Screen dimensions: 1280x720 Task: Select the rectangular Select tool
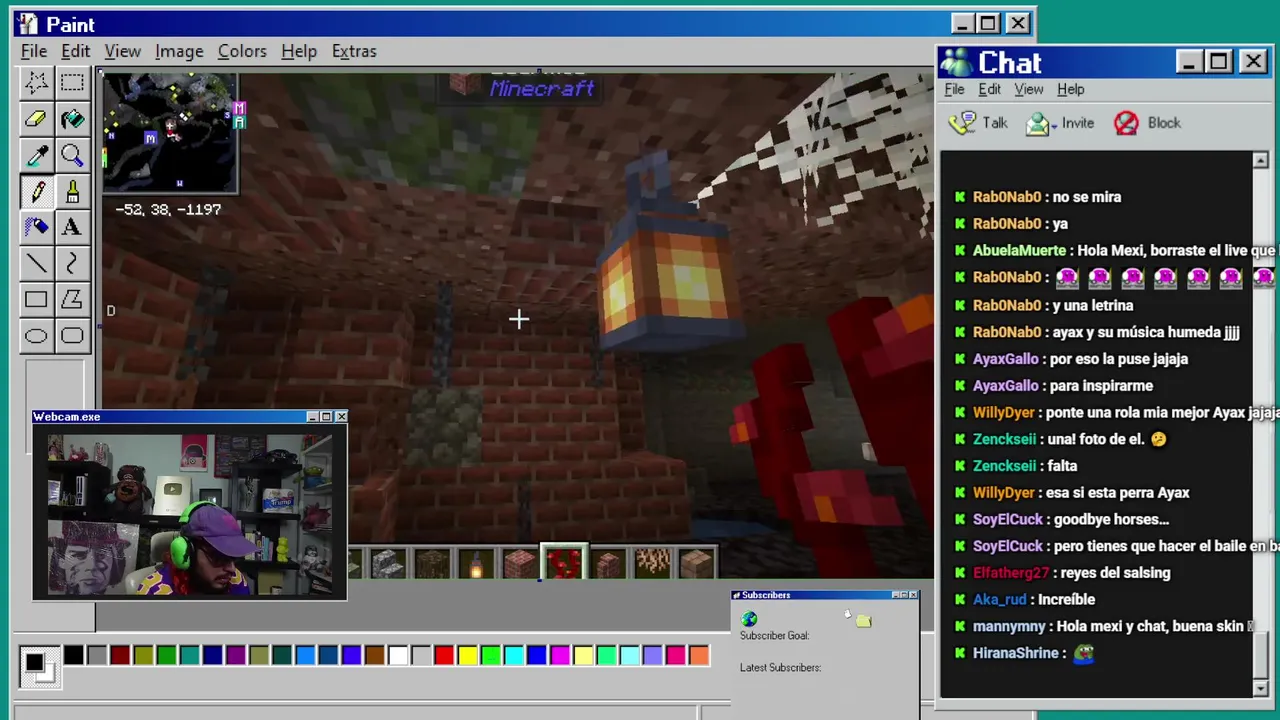72,83
